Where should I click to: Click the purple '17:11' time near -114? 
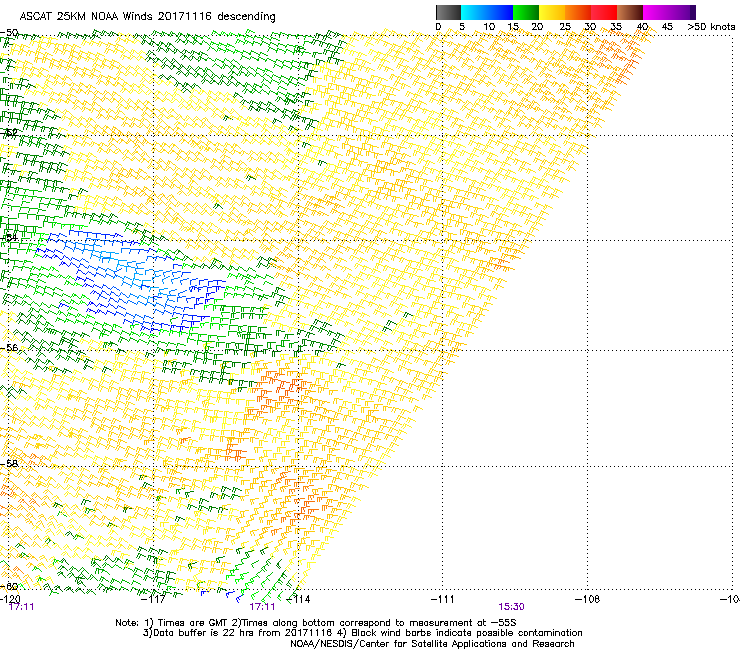(262, 607)
